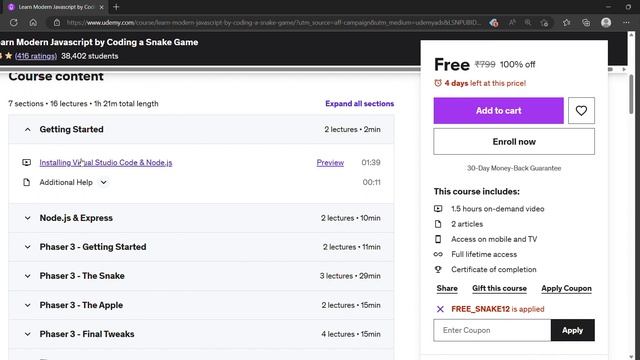Add course to wishlist heart icon
Image resolution: width=640 pixels, height=360 pixels.
point(581,111)
